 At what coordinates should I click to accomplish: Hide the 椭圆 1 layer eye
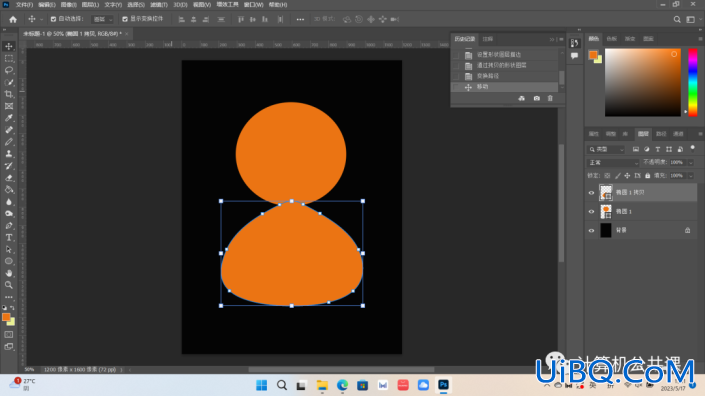(x=591, y=212)
